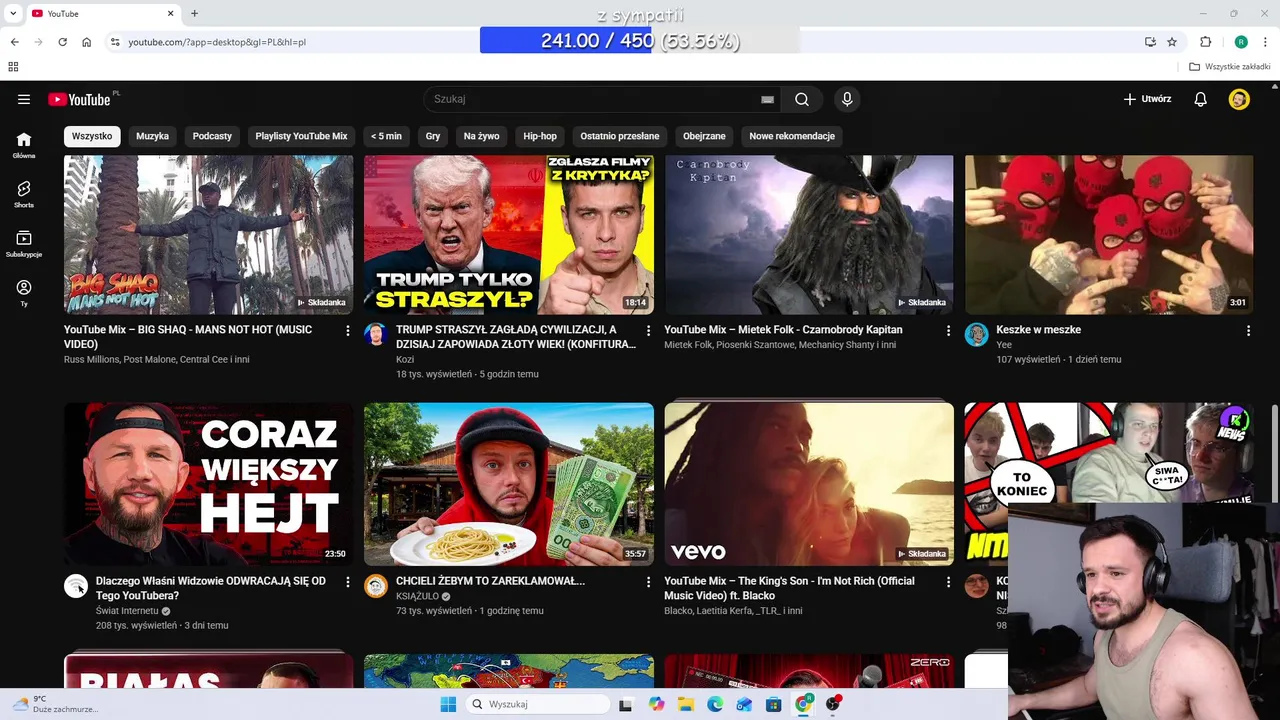View site information icon in address bar

(115, 42)
